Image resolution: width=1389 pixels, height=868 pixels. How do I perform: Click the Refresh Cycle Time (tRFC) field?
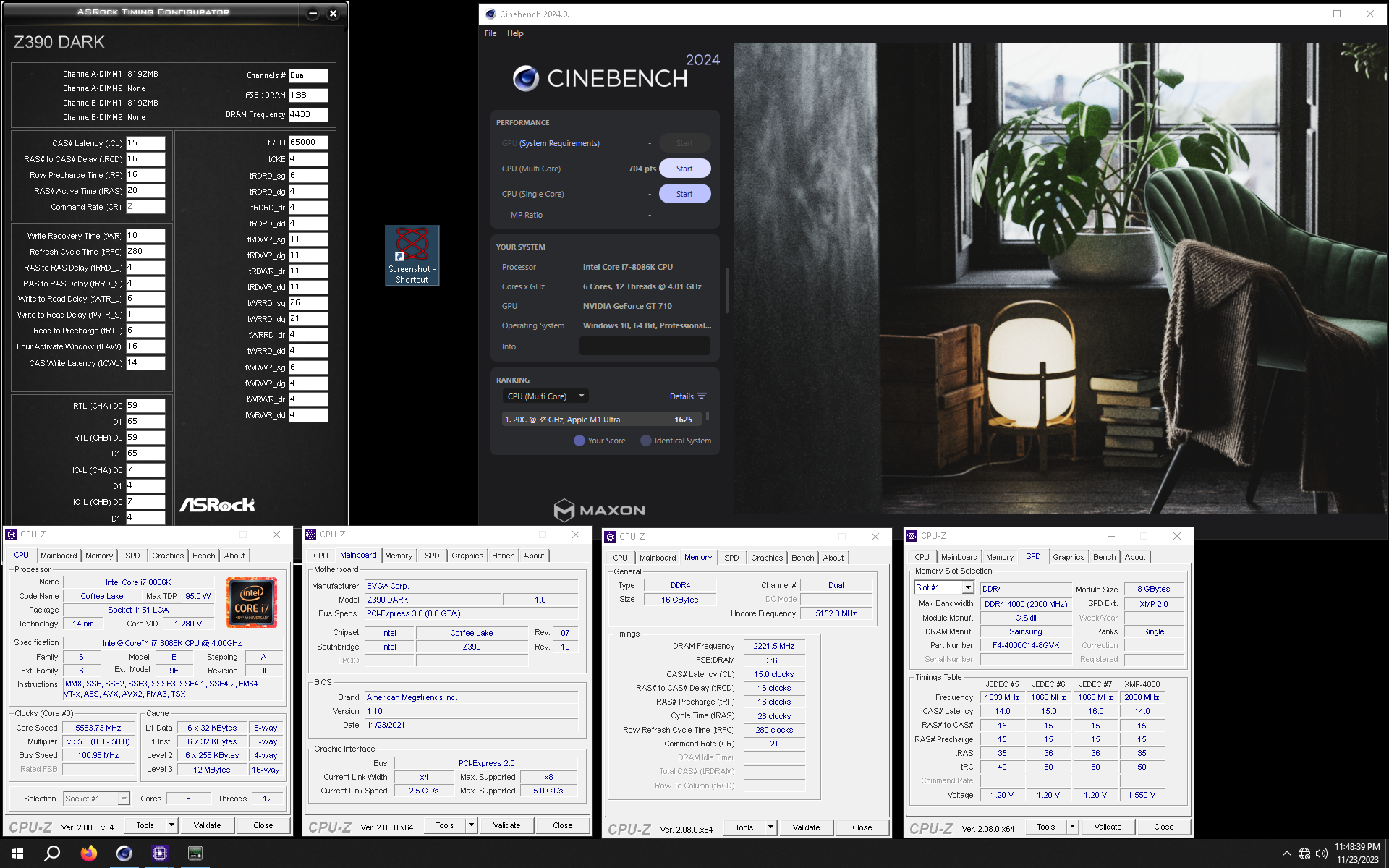tap(145, 252)
